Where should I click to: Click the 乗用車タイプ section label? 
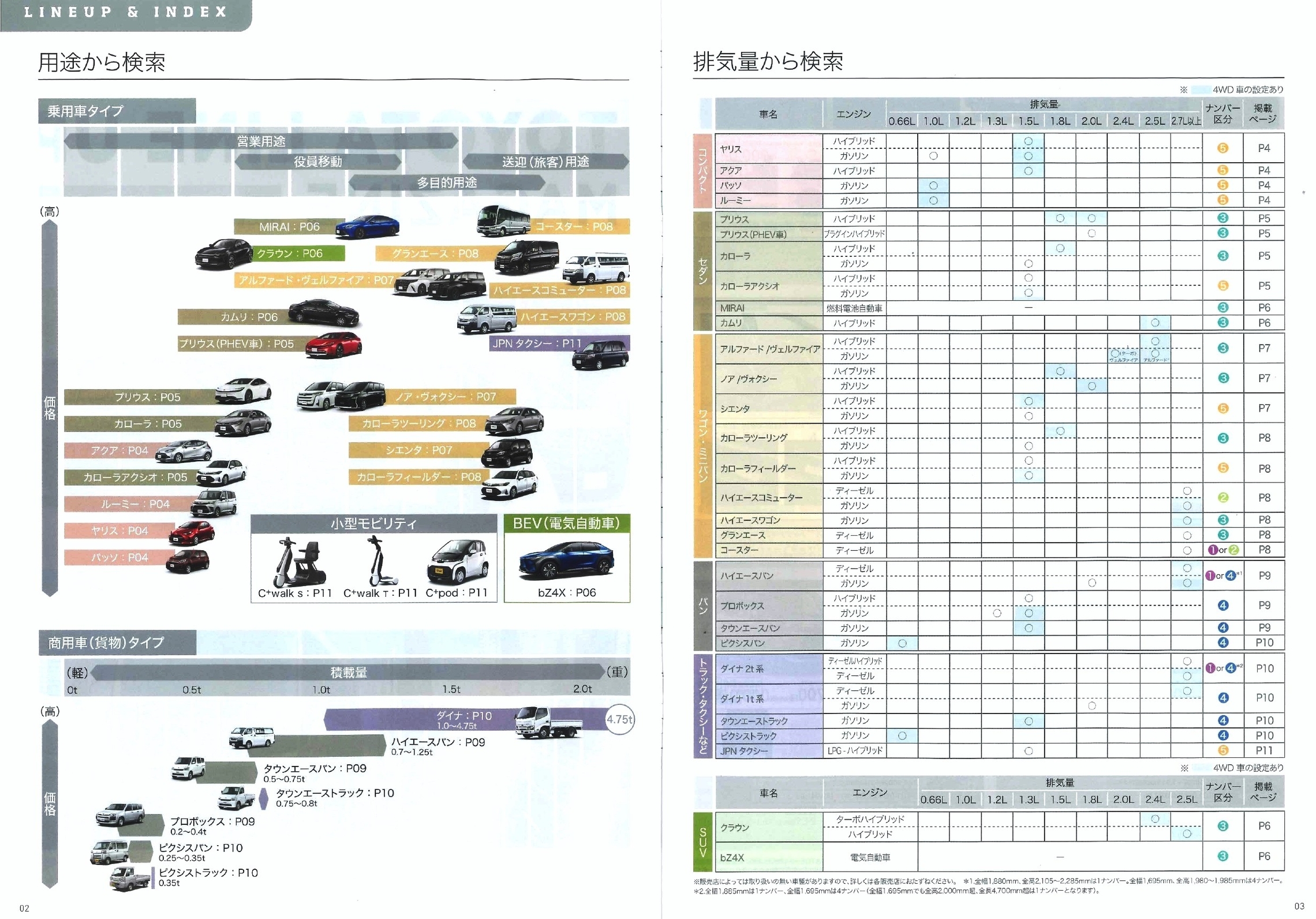(x=117, y=111)
